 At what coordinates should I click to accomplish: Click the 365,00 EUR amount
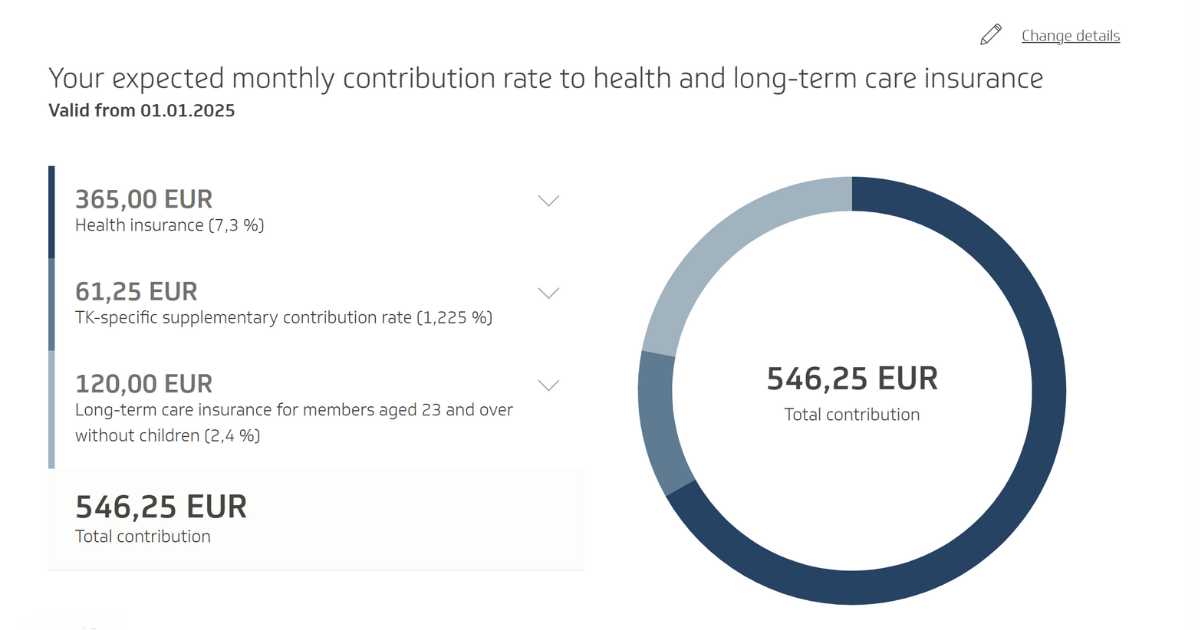144,199
